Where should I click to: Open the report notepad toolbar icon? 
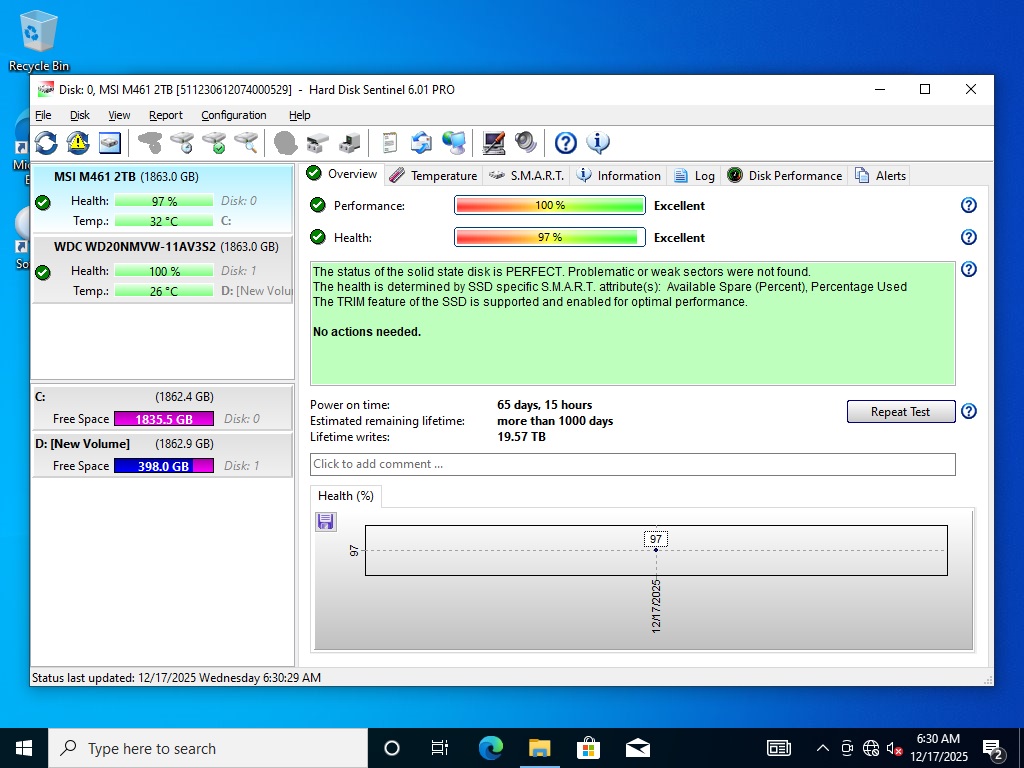[390, 143]
